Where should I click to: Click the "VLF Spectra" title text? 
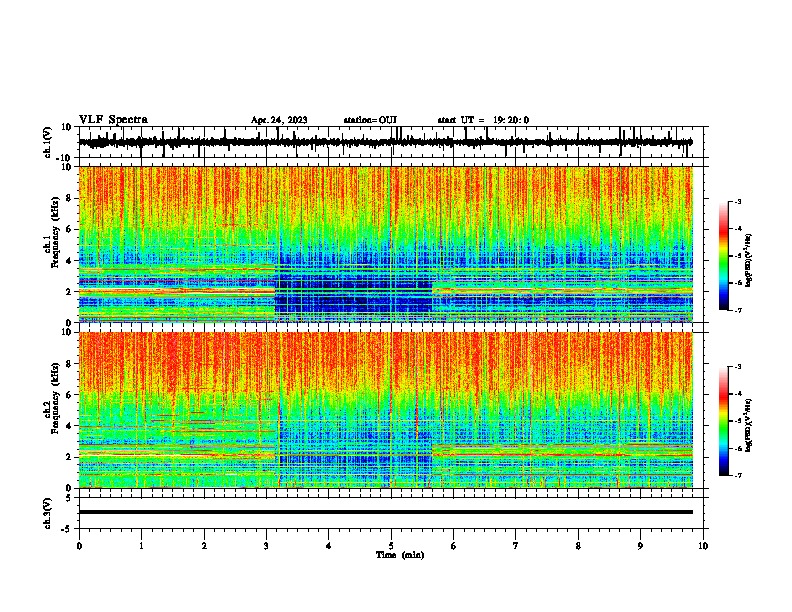(113, 120)
